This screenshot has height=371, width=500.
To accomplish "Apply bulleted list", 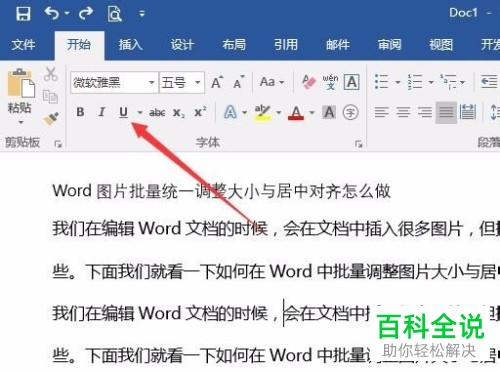I will click(x=382, y=82).
